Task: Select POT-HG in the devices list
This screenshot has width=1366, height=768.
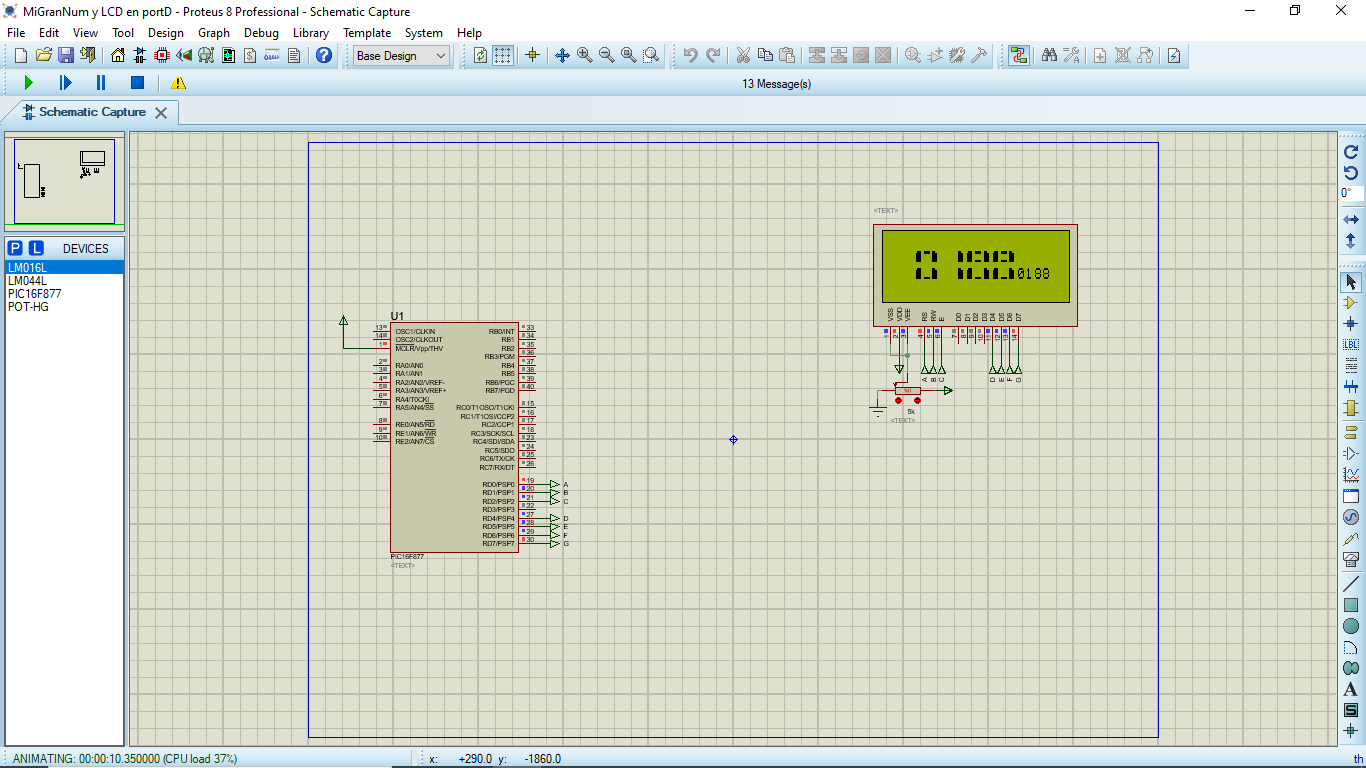Action: [x=65, y=307]
